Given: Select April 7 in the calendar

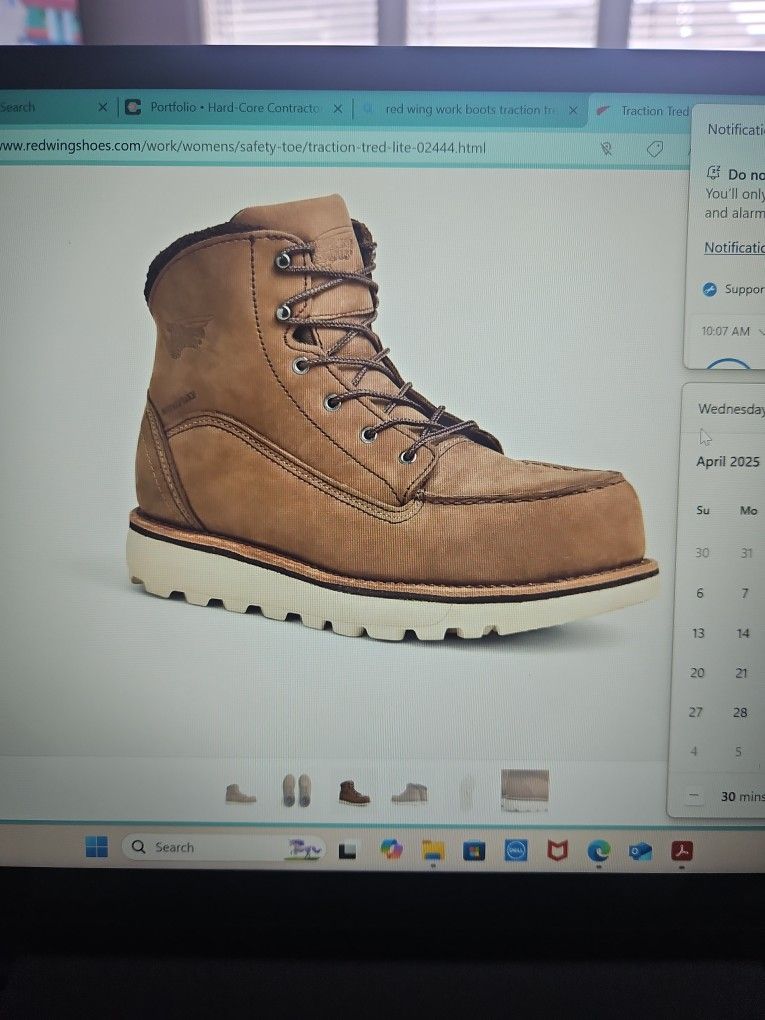Looking at the screenshot, I should pyautogui.click(x=744, y=593).
